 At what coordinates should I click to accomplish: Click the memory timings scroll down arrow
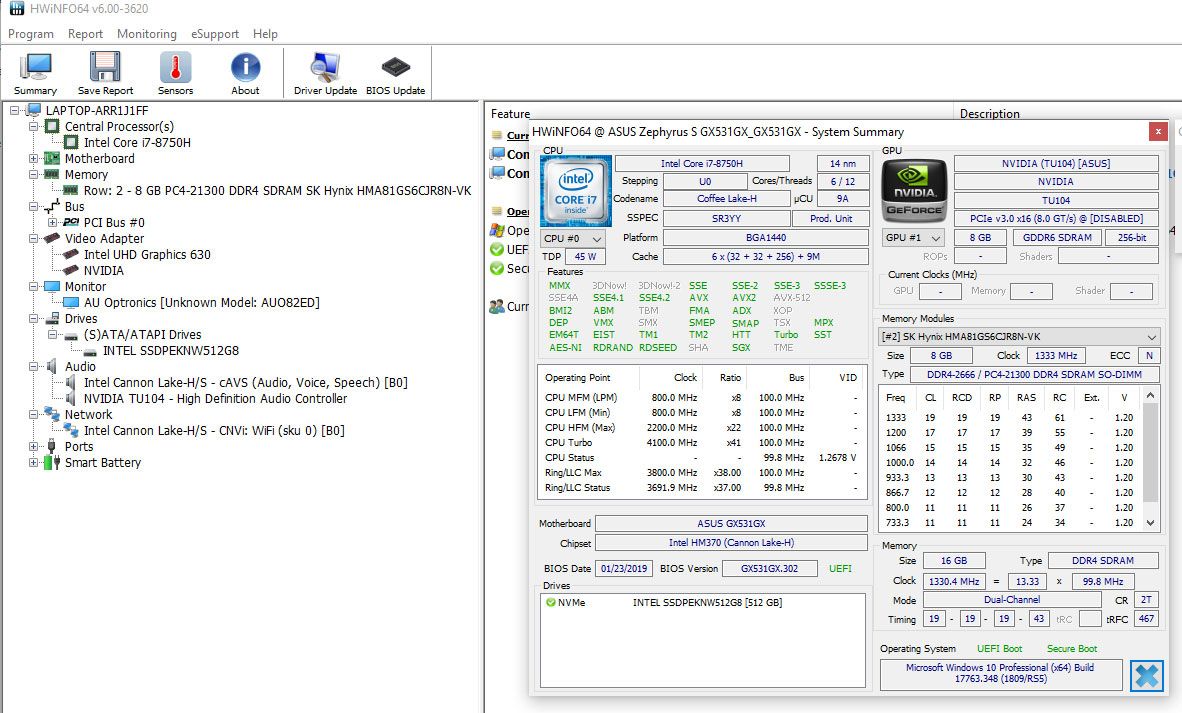(x=1150, y=522)
